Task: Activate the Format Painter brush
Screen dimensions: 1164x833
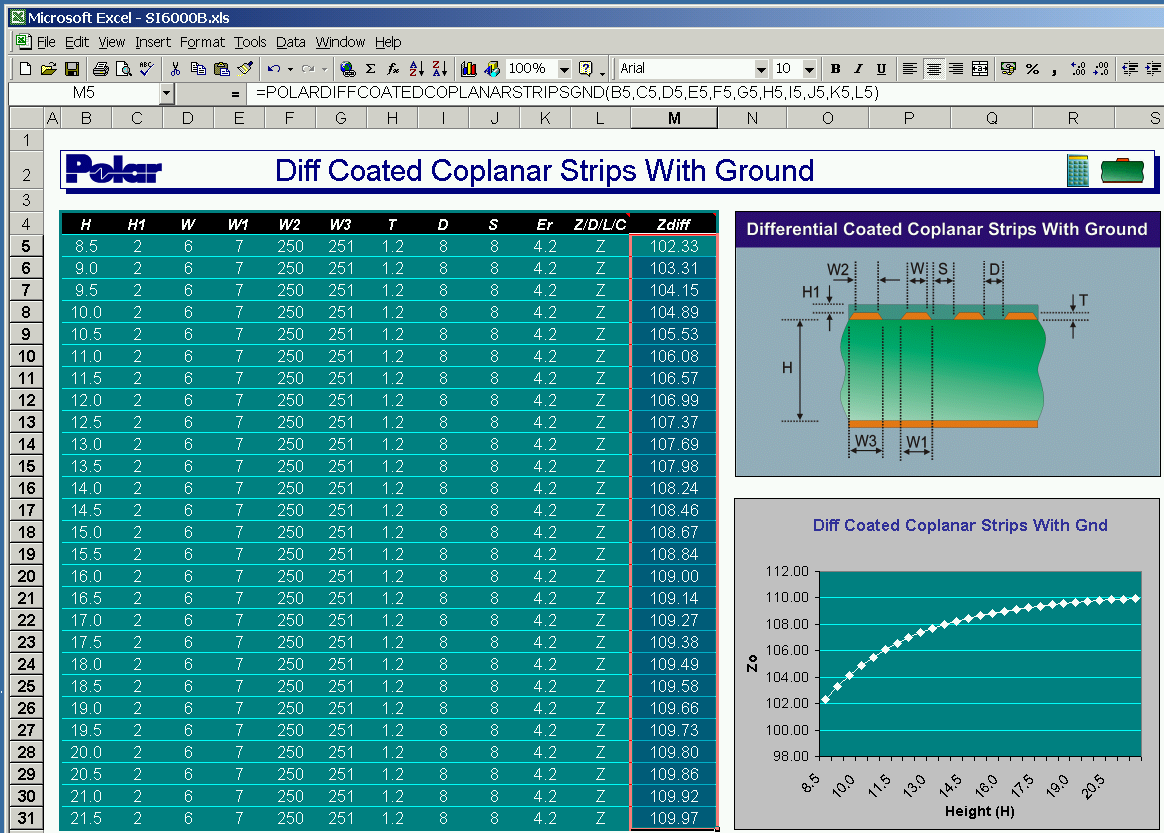Action: [245, 69]
